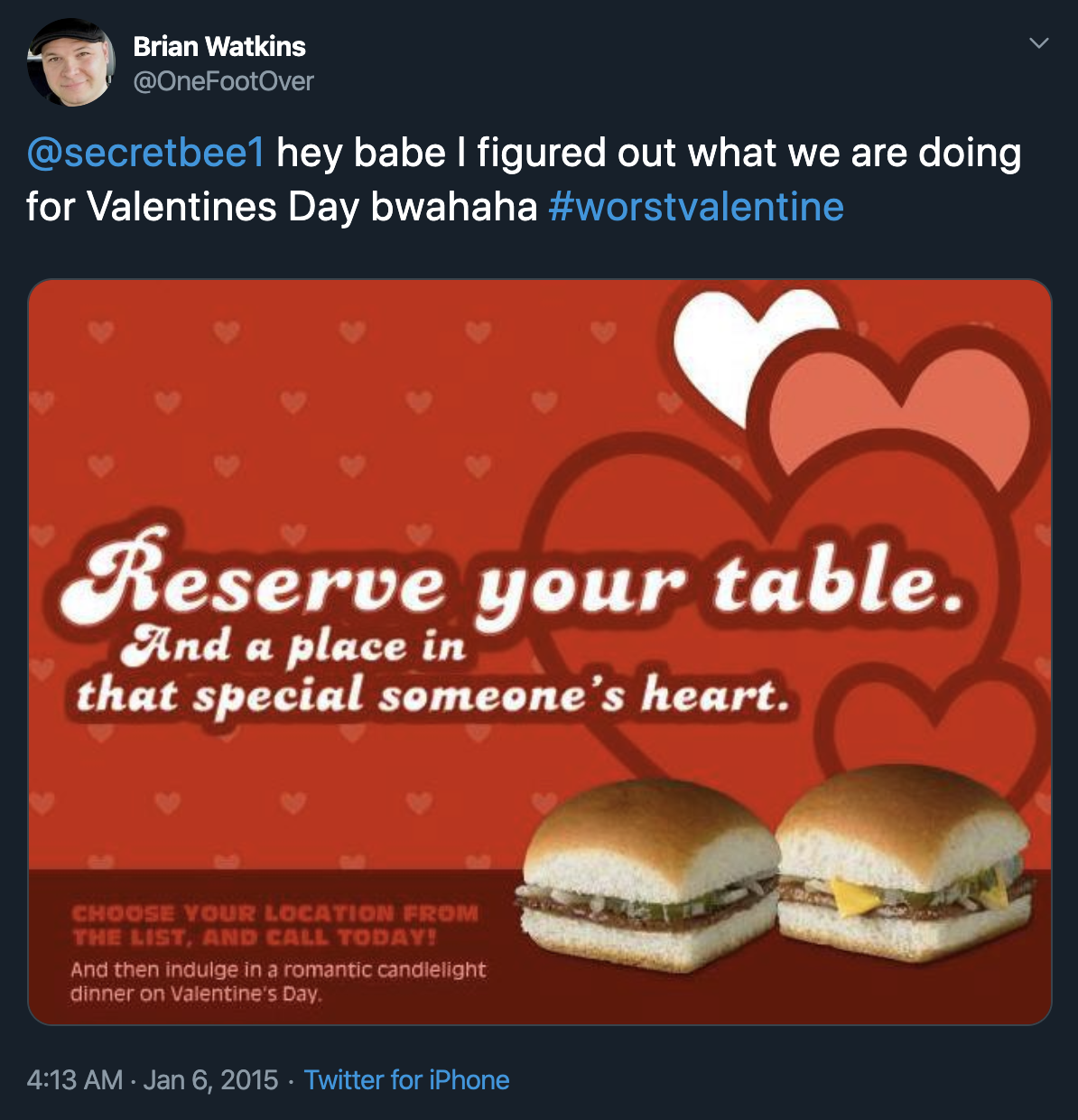Click the 'Choose your location' call-to-action text
The width and height of the screenshot is (1078, 1120).
[x=280, y=921]
